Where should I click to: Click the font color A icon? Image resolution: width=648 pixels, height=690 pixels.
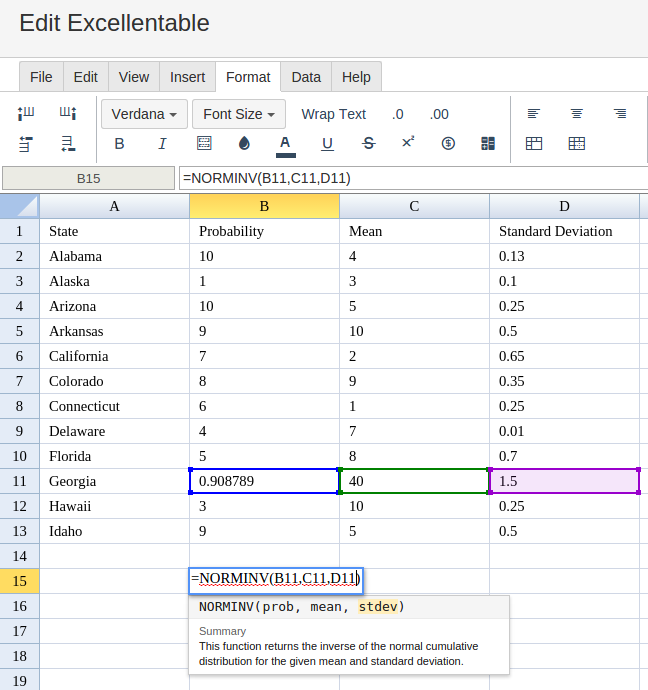click(x=285, y=144)
